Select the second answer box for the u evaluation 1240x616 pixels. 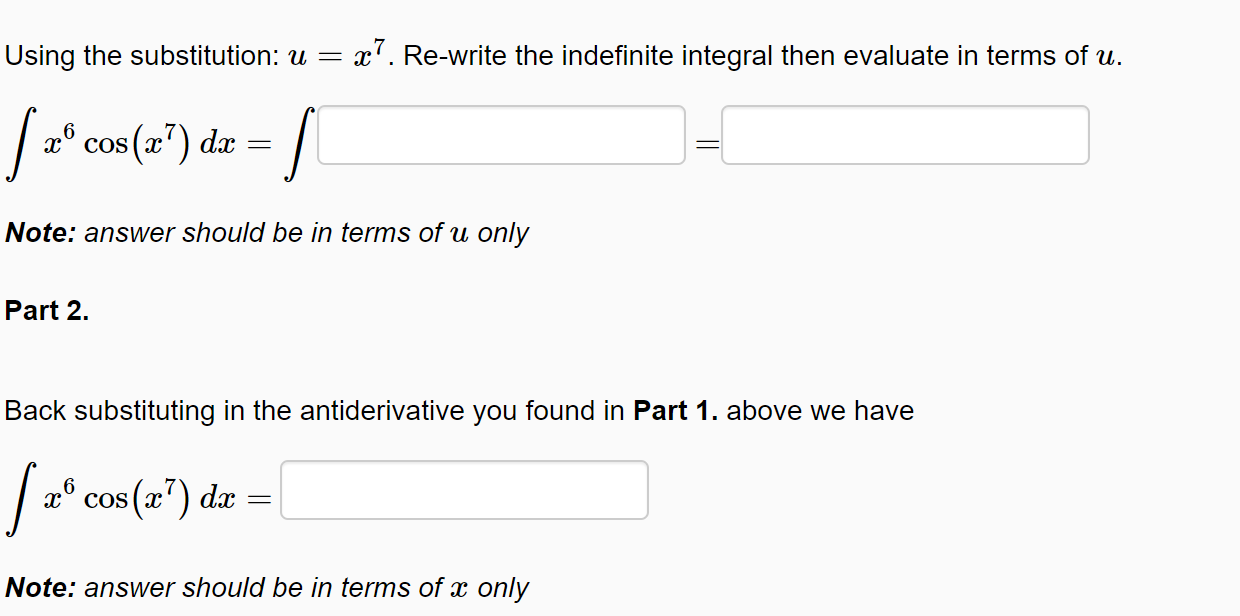pyautogui.click(x=905, y=135)
